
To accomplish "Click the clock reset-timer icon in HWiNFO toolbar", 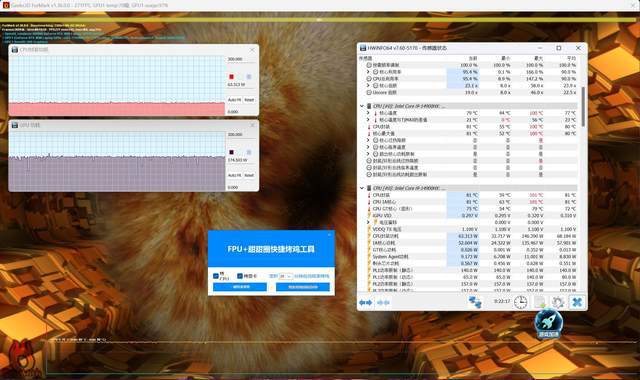I will click(520, 302).
